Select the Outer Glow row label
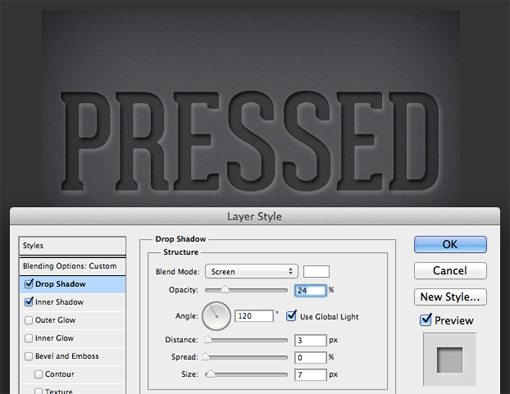This screenshot has height=394, width=510. pyautogui.click(x=55, y=320)
